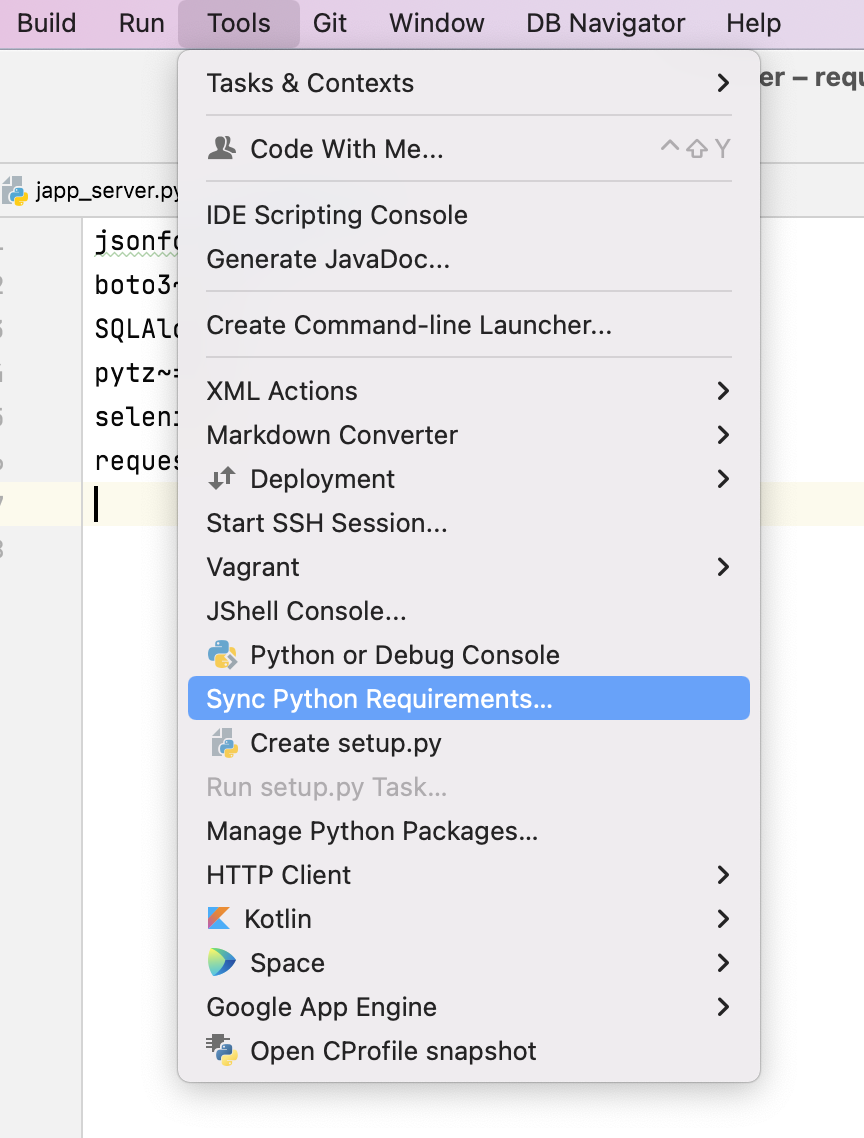864x1138 pixels.
Task: Launch Start SSH Session...
Action: [469, 523]
